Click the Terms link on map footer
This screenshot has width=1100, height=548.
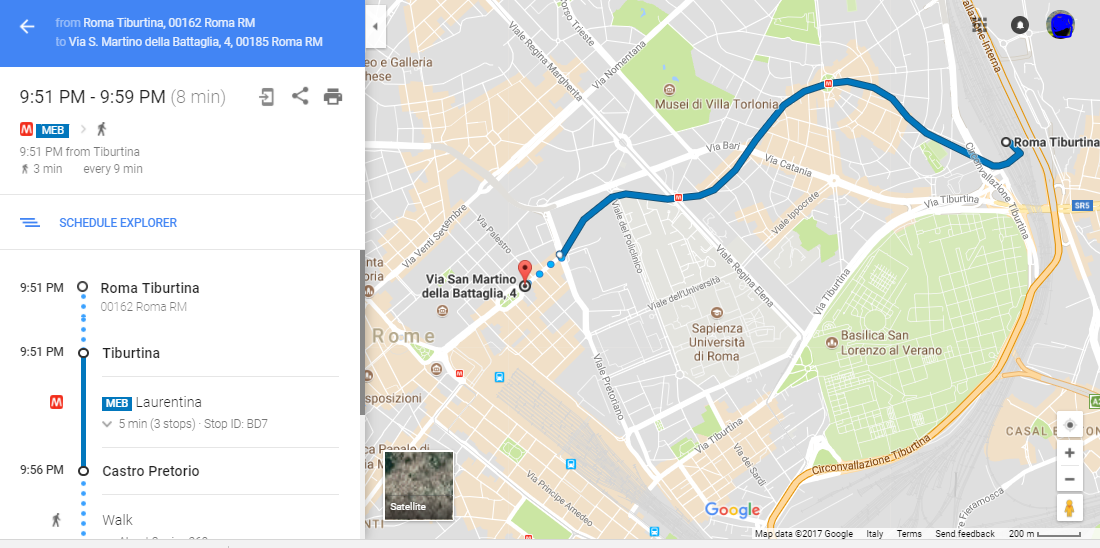coord(908,534)
